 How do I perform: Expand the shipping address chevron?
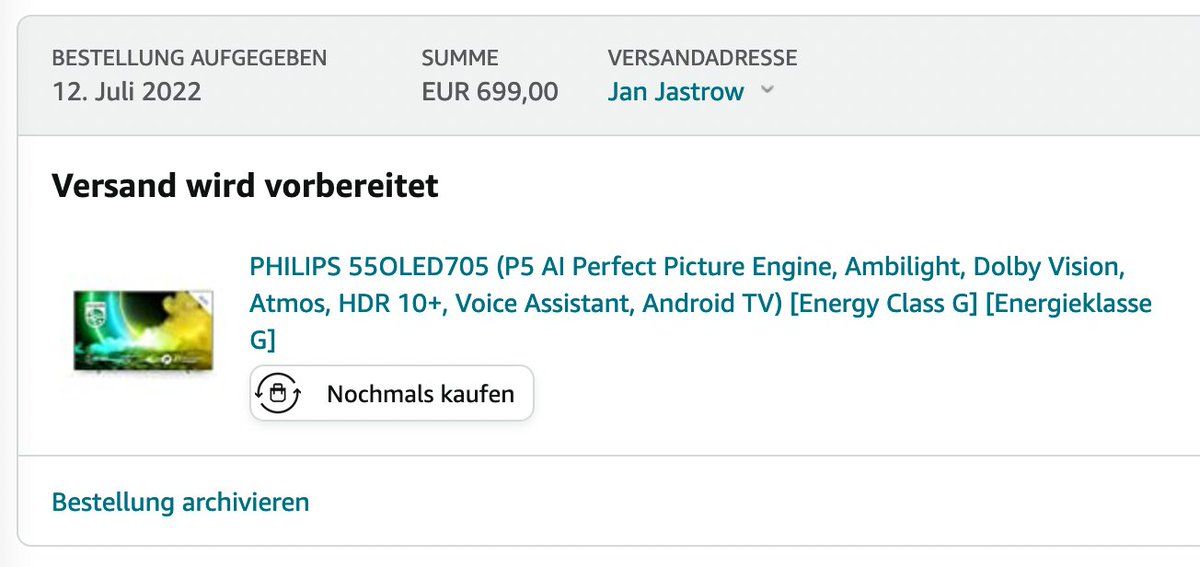click(767, 90)
